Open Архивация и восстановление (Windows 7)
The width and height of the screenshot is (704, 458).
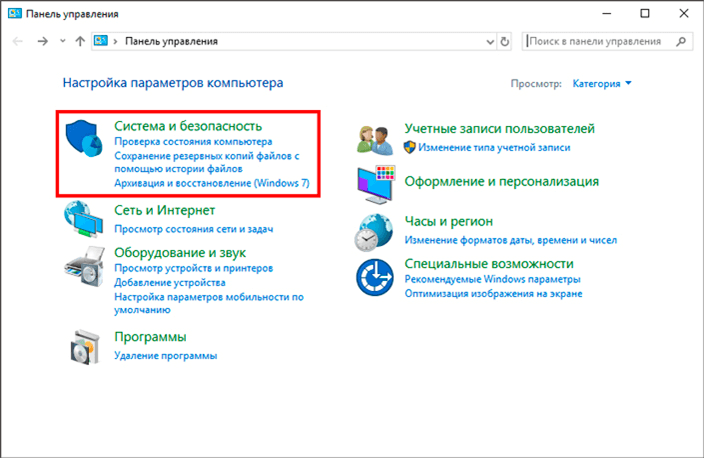(212, 183)
